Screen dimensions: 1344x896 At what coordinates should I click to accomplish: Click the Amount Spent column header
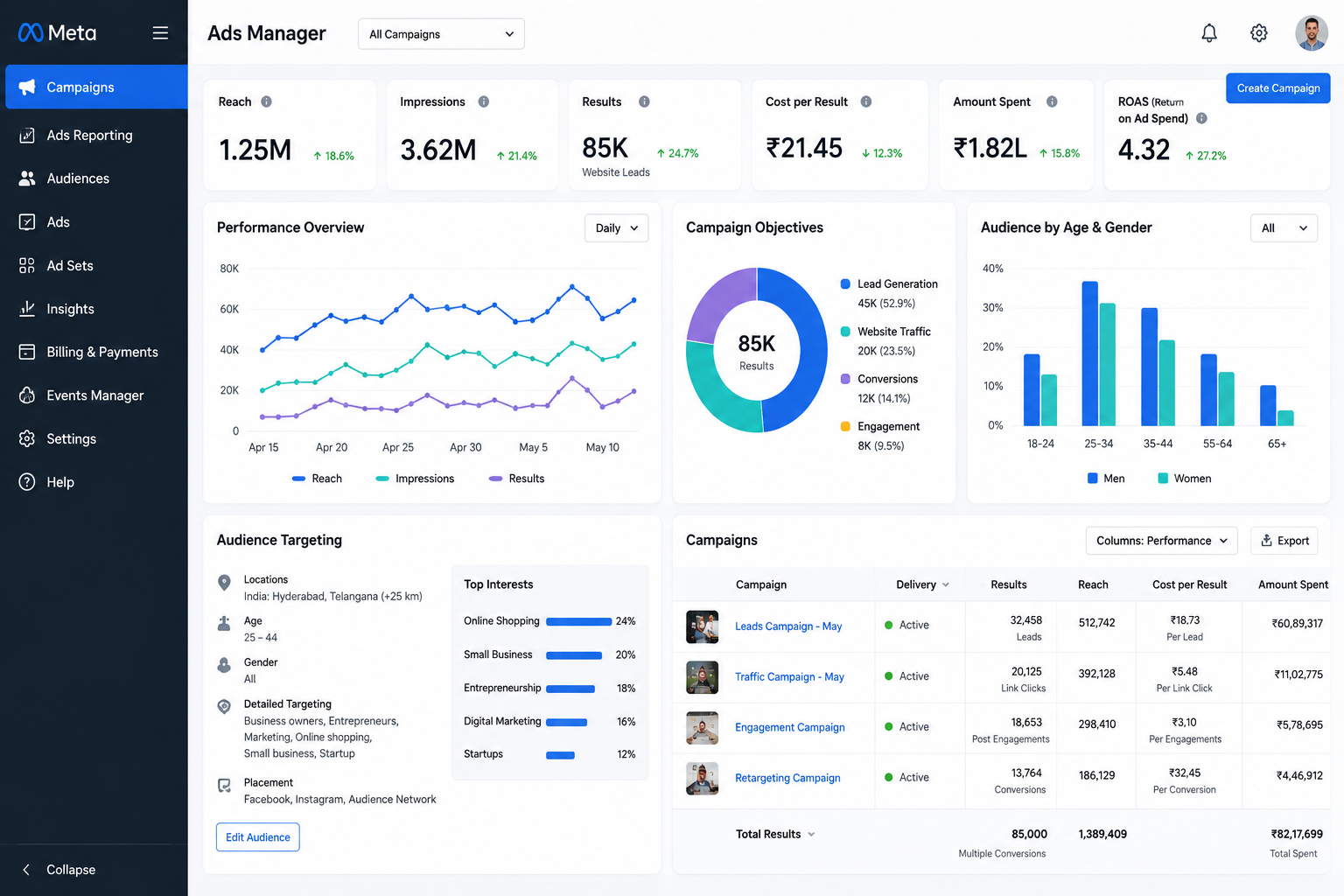[1293, 585]
